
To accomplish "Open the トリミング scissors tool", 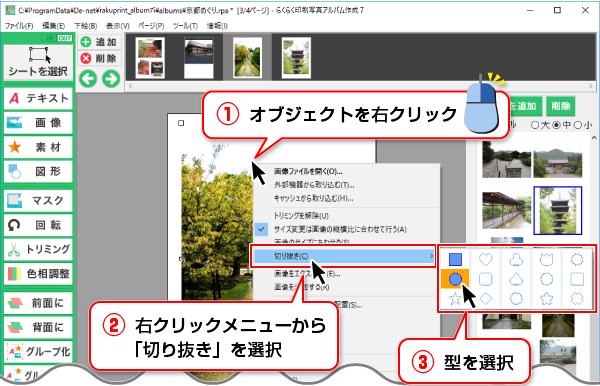I will pyautogui.click(x=38, y=249).
